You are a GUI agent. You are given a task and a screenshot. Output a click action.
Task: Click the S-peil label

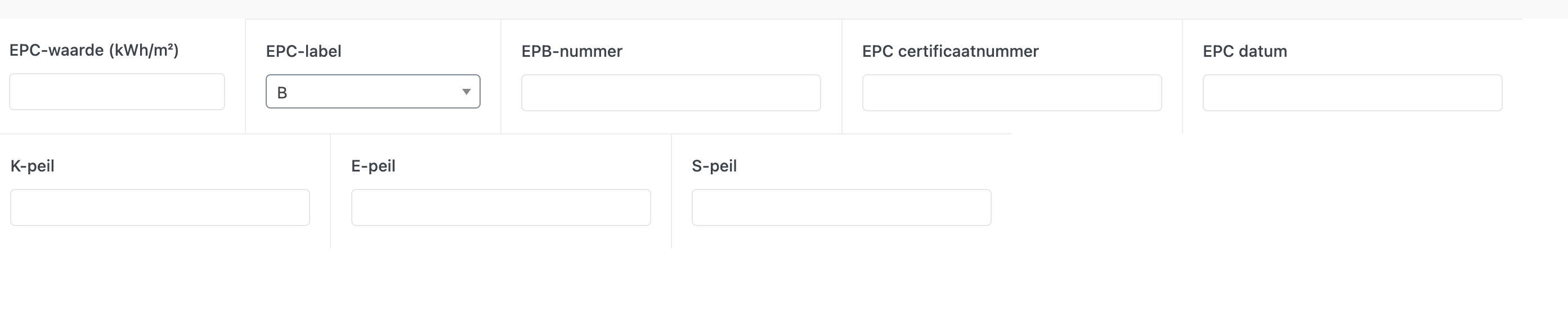(x=714, y=166)
